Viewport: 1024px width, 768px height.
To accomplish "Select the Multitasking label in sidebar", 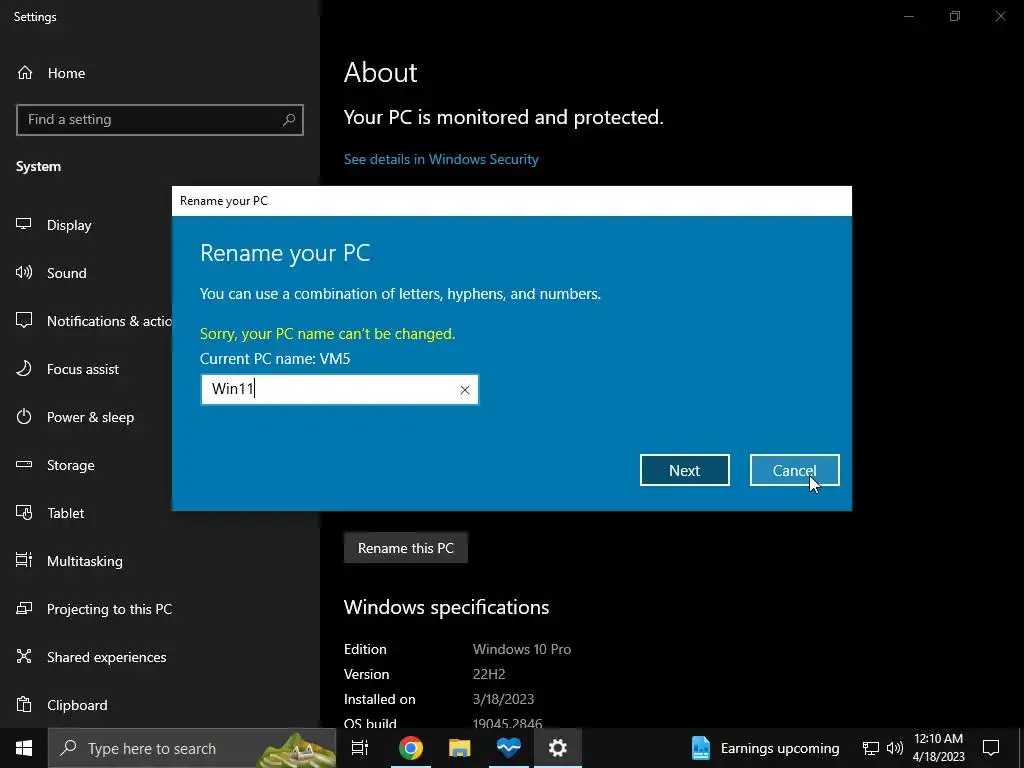I will [x=85, y=561].
